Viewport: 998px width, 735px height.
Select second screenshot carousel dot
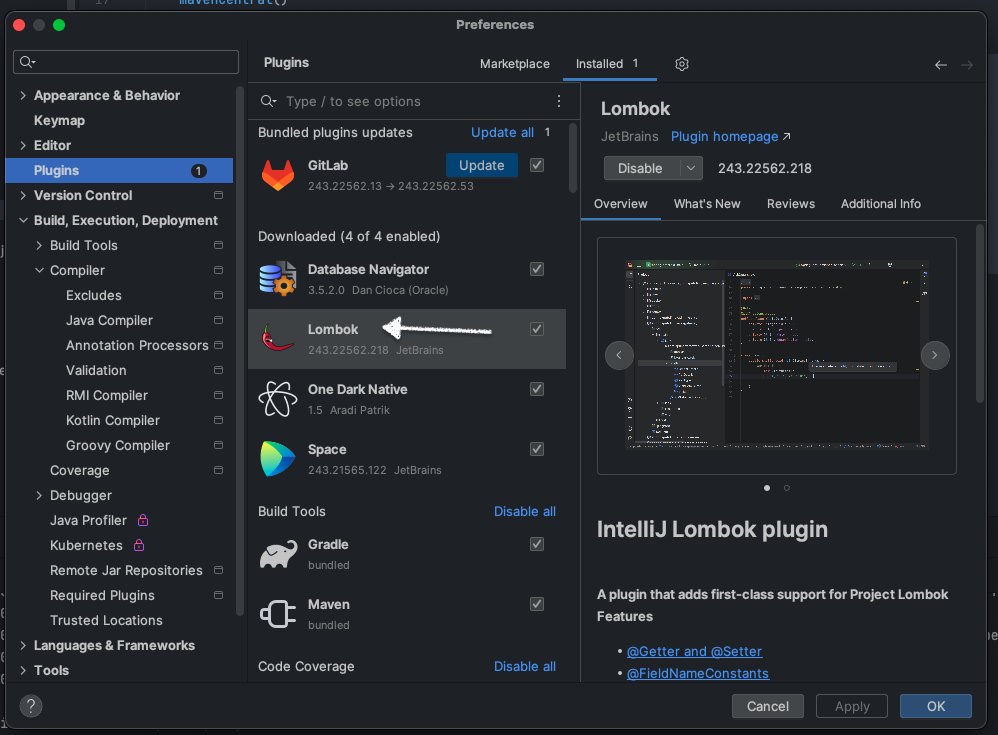tap(787, 488)
